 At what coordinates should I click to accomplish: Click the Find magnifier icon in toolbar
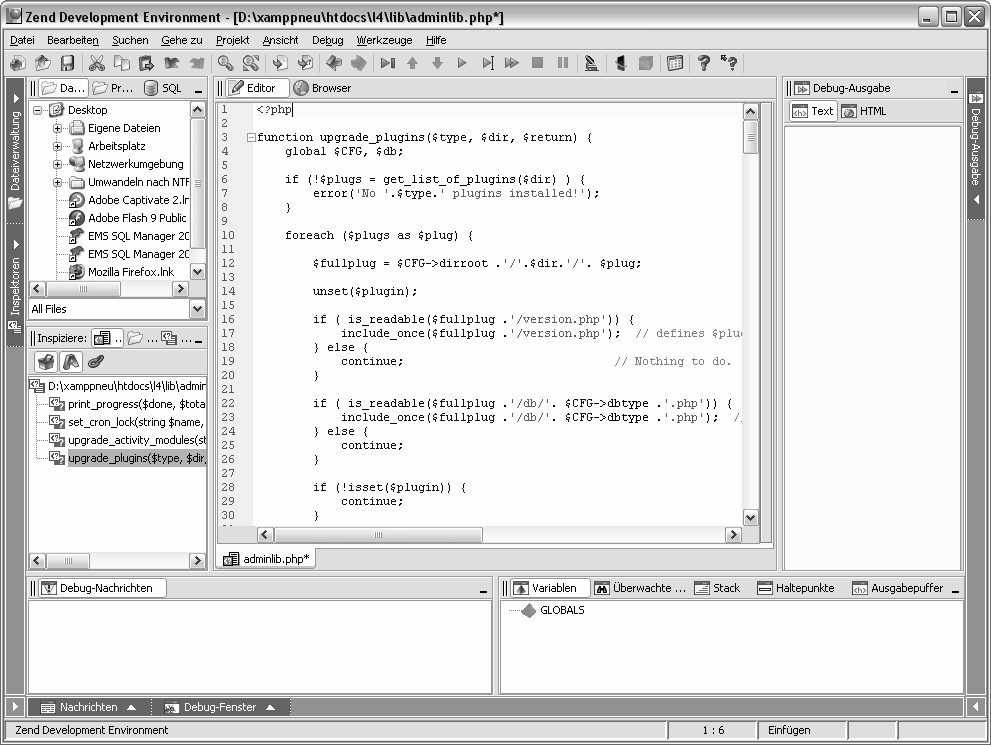tap(226, 63)
